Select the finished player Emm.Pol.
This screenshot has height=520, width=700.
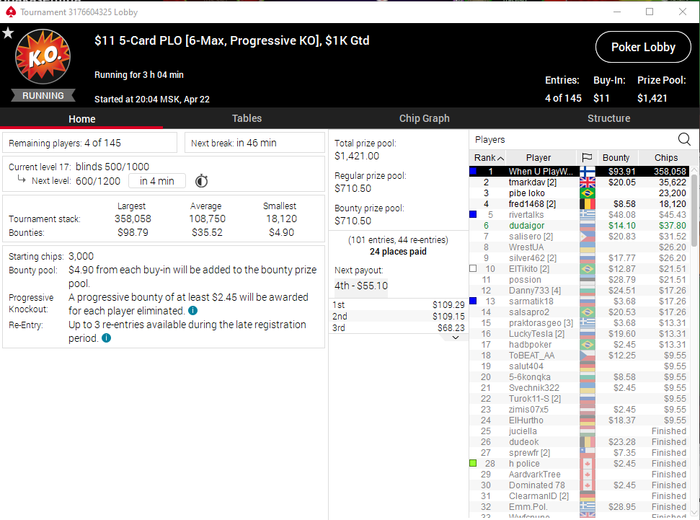pyautogui.click(x=579, y=507)
